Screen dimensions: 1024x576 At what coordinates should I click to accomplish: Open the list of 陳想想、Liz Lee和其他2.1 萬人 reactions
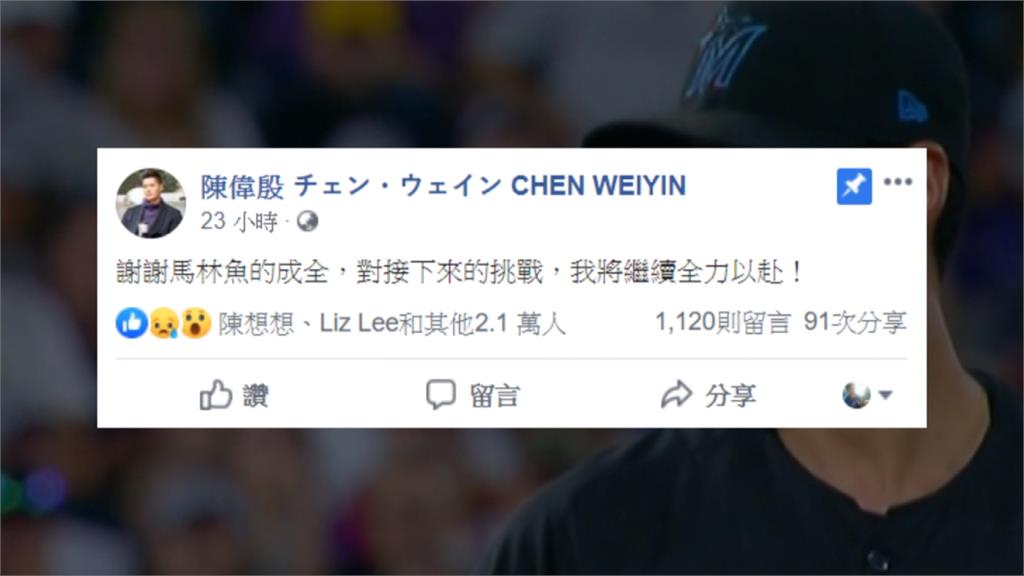[x=392, y=323]
